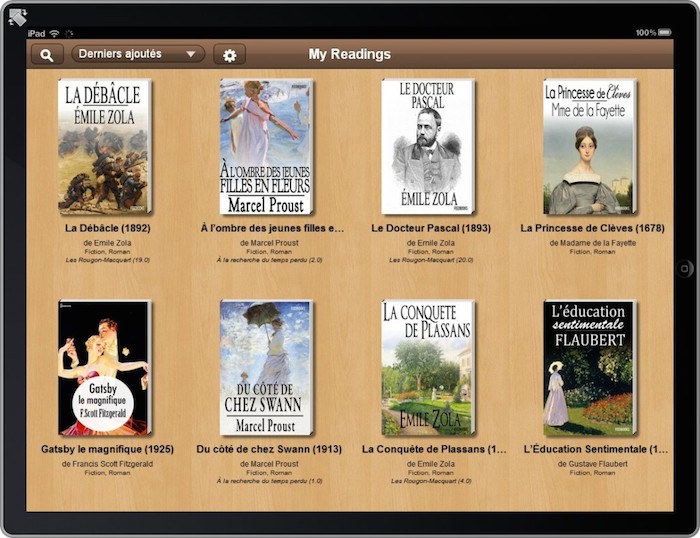Image resolution: width=700 pixels, height=538 pixels.
Task: Open the search magnifier button
Action: [x=47, y=54]
